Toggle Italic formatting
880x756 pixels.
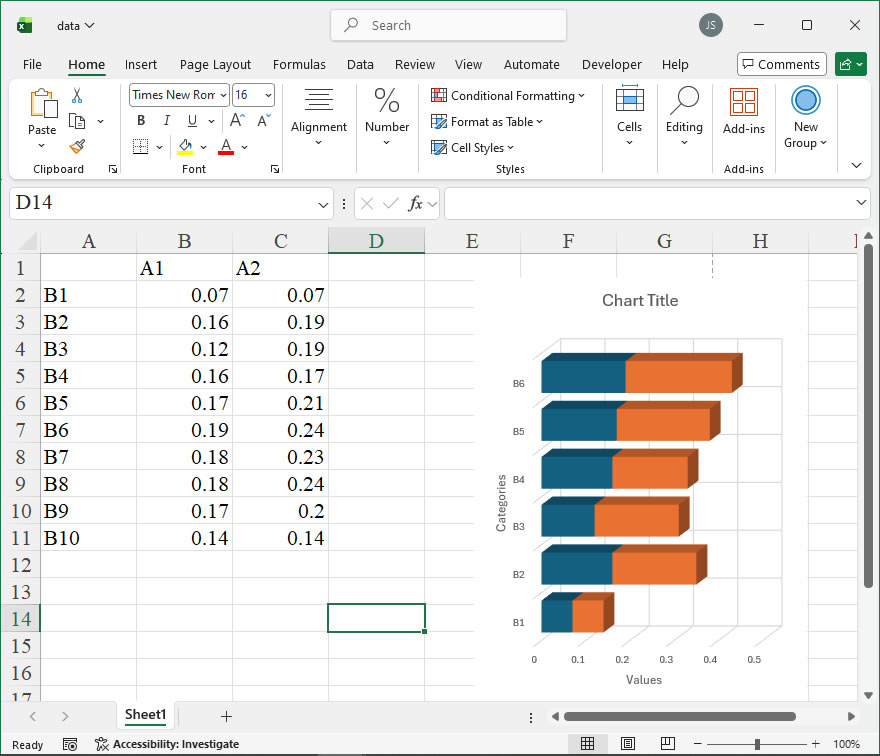point(166,121)
